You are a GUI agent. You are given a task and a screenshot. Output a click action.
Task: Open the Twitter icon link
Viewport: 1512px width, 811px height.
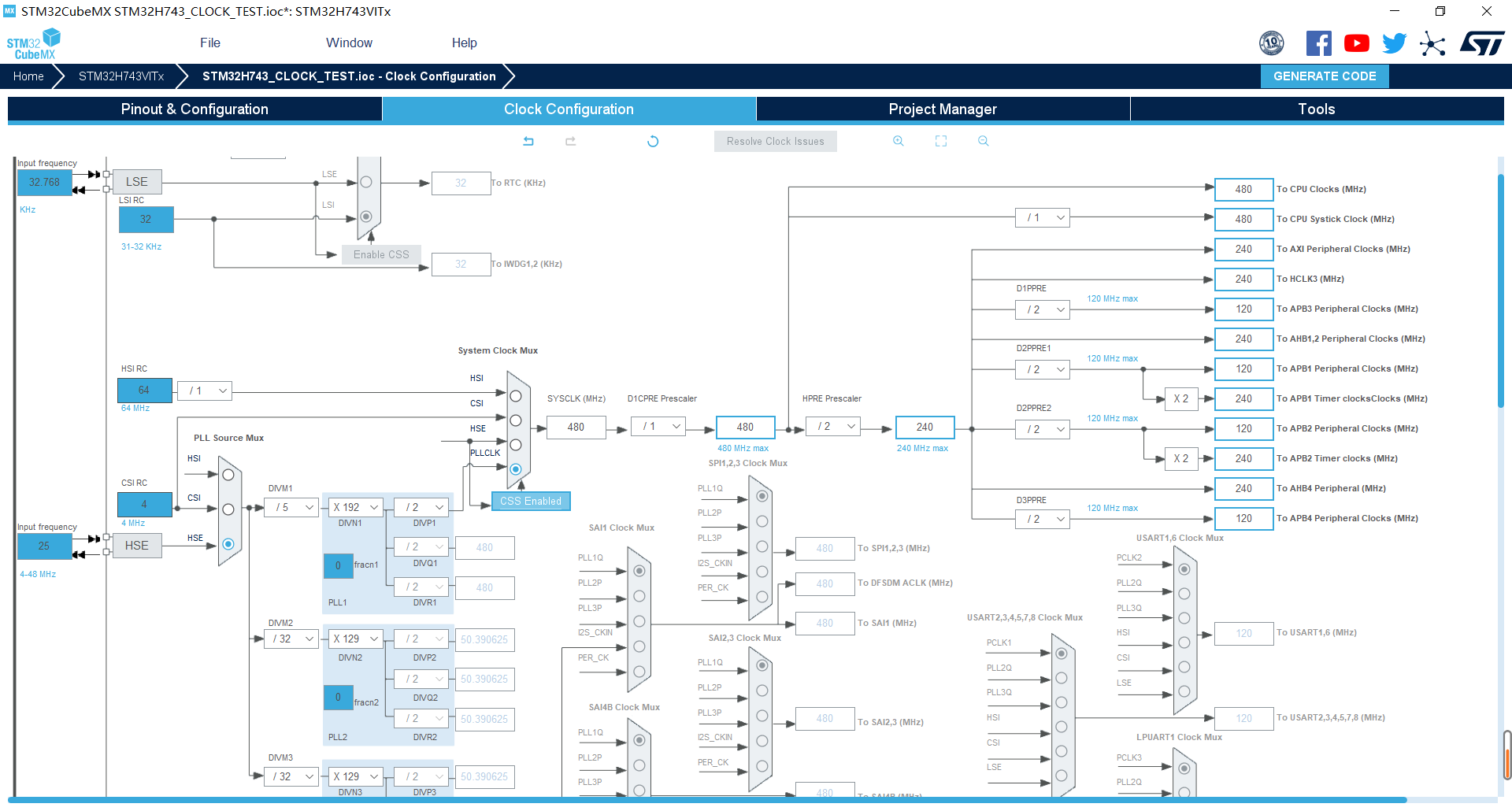click(1394, 43)
